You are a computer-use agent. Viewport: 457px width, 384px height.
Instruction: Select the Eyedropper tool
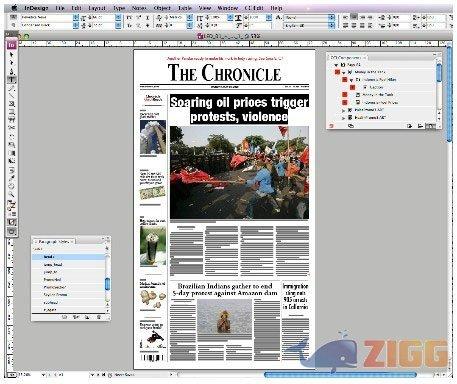tap(12, 178)
